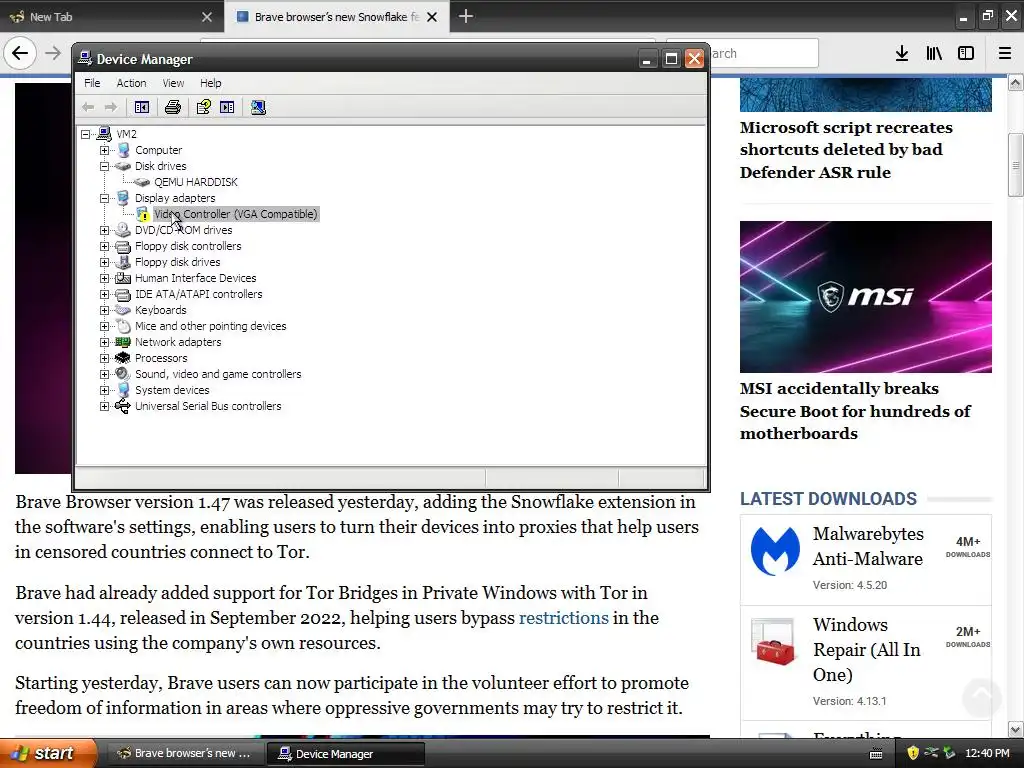Click the Properties toolbar icon with question mark

coord(204,107)
